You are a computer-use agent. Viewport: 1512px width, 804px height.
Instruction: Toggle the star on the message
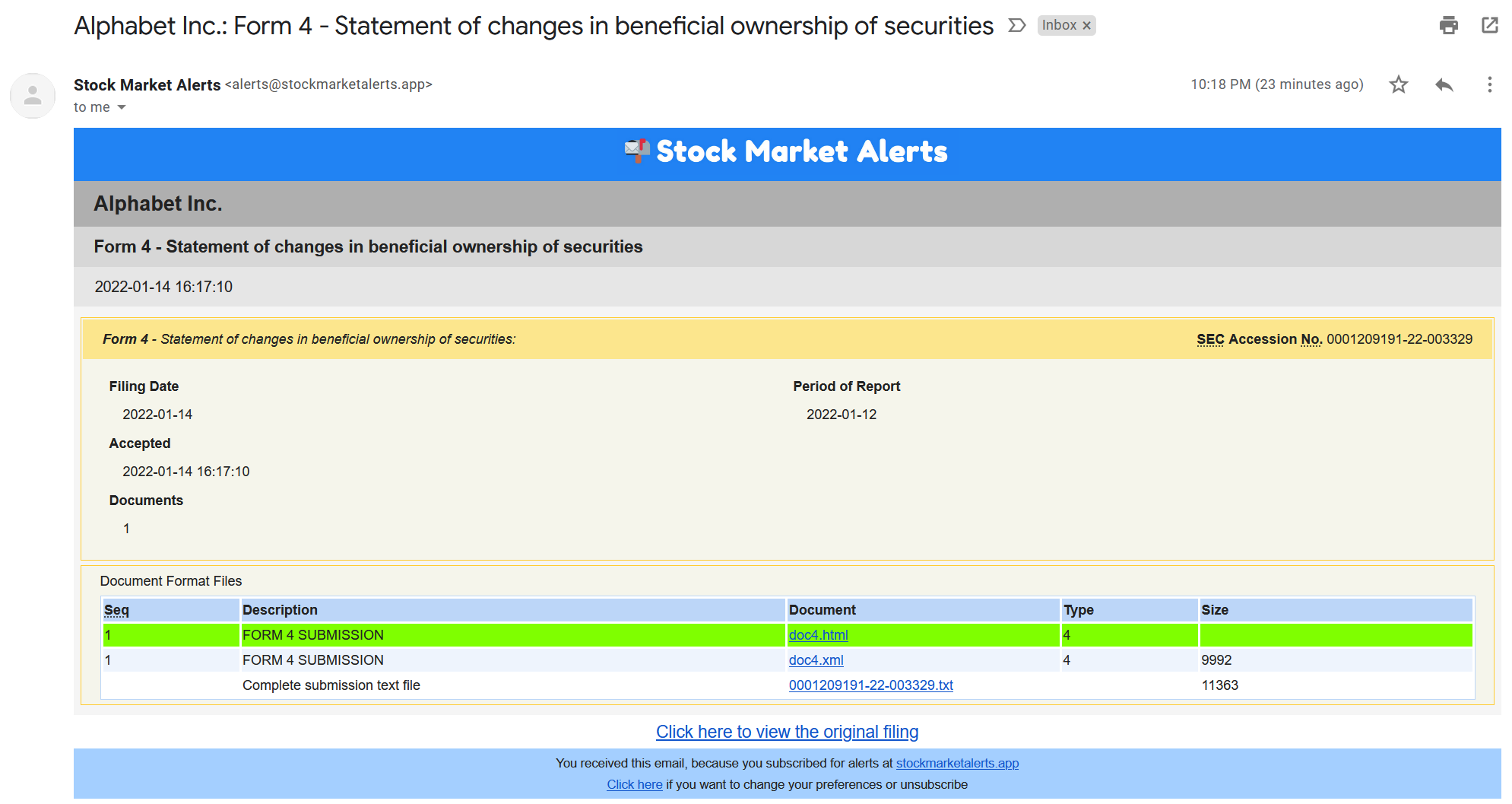coord(1398,84)
